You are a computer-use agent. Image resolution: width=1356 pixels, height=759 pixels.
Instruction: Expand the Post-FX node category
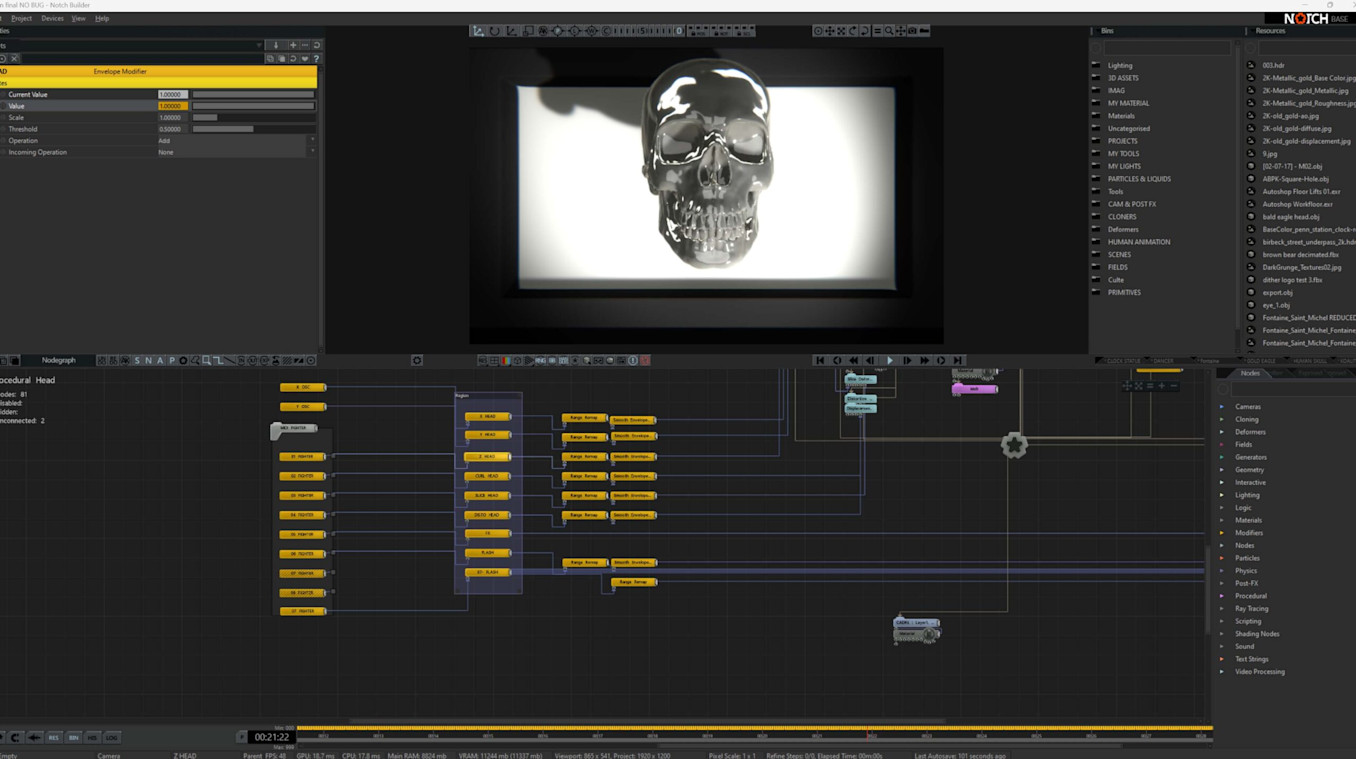pos(1246,583)
